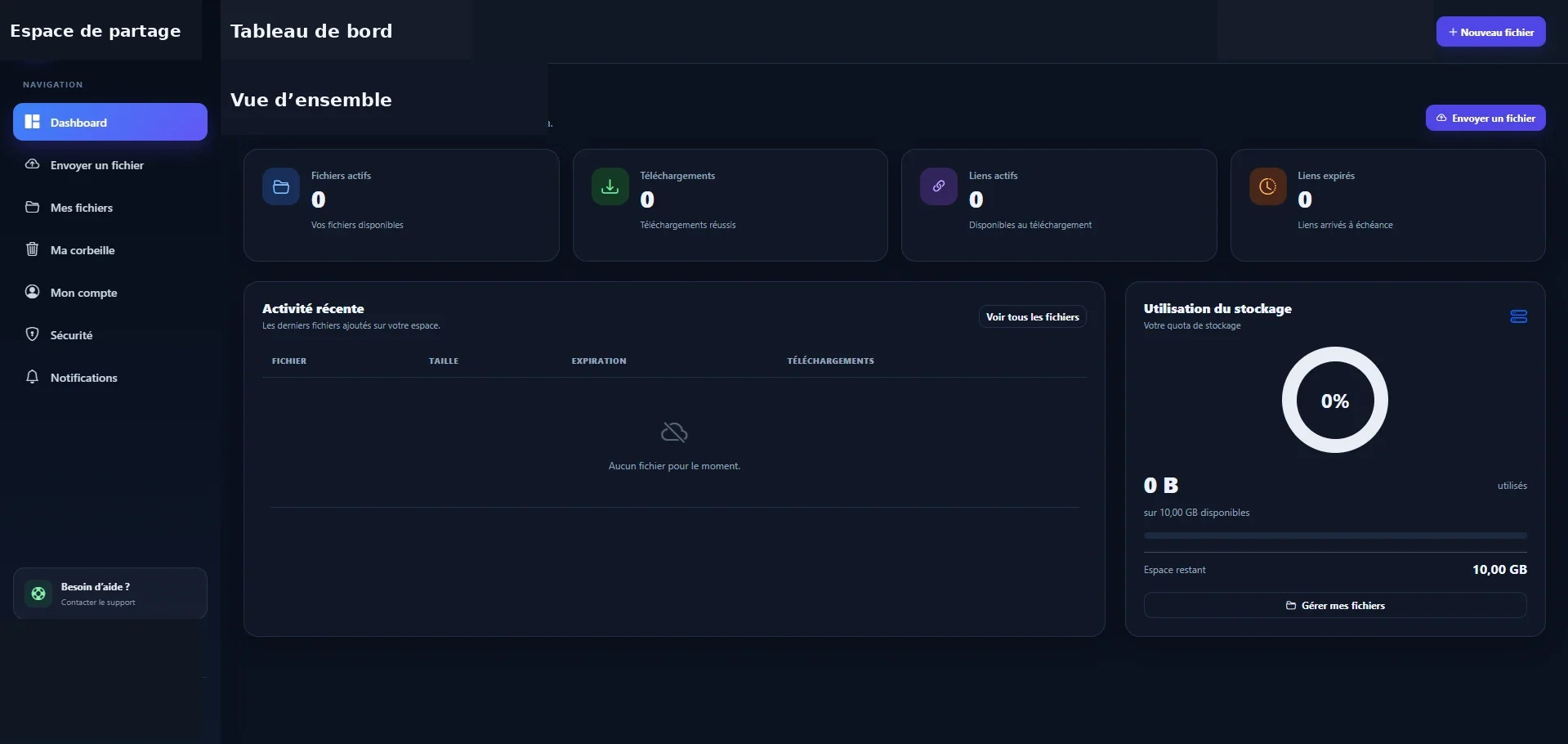Click the trash bin icon

(33, 249)
